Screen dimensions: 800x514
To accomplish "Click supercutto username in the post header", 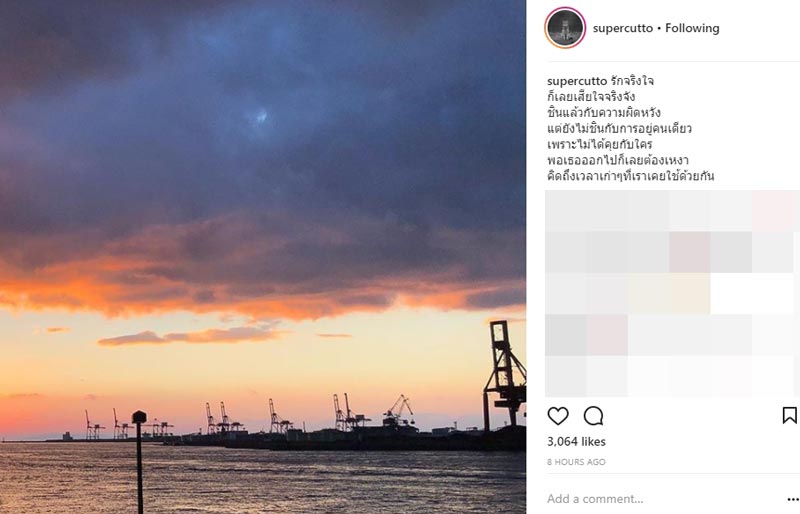I will [620, 28].
